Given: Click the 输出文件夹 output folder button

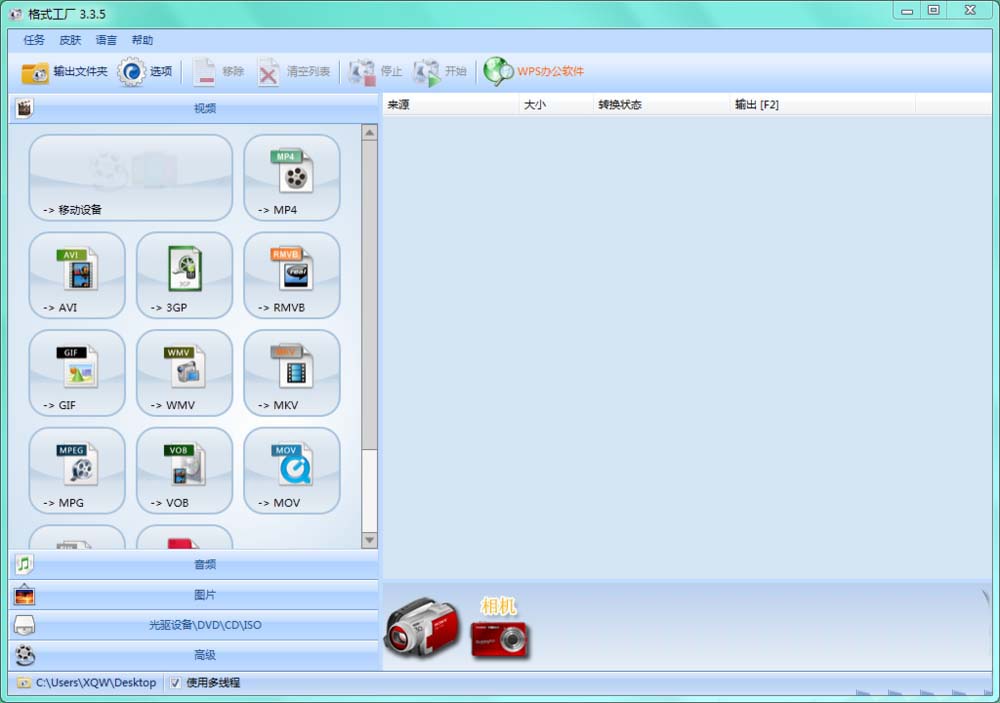Looking at the screenshot, I should tap(64, 72).
